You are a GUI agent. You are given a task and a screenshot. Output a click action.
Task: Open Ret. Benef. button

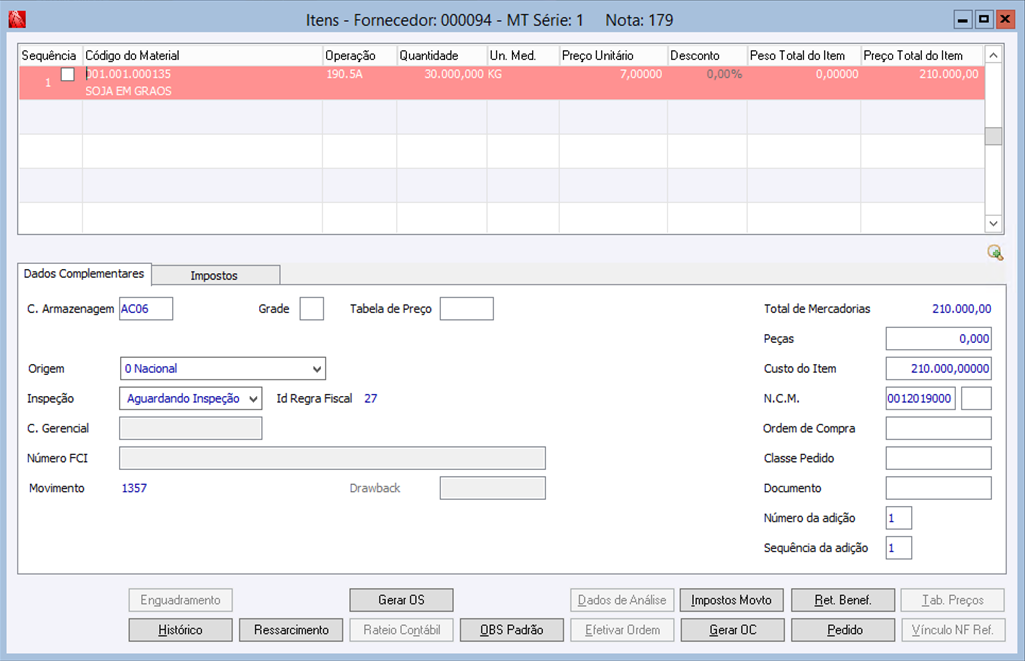coord(843,600)
